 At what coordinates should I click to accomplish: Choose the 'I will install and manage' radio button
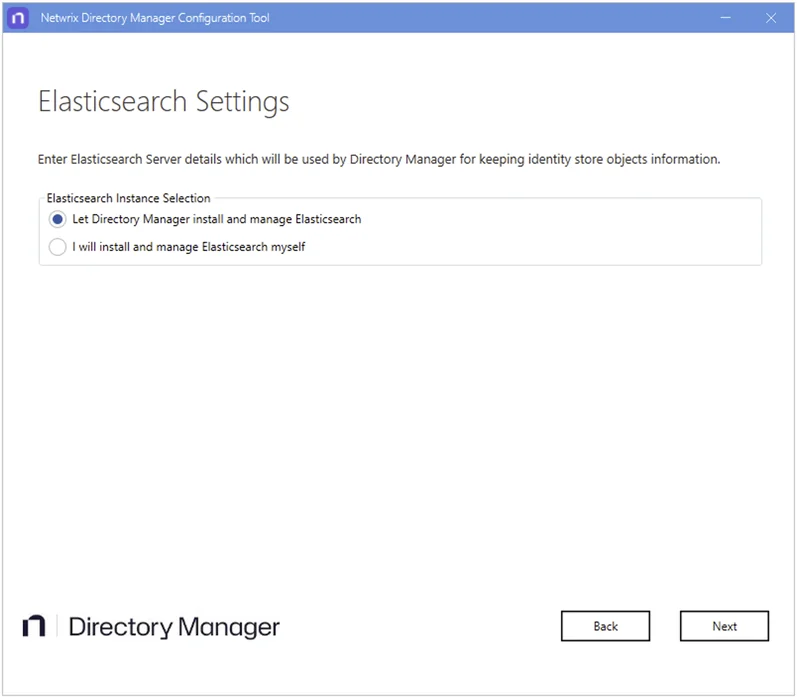click(57, 247)
